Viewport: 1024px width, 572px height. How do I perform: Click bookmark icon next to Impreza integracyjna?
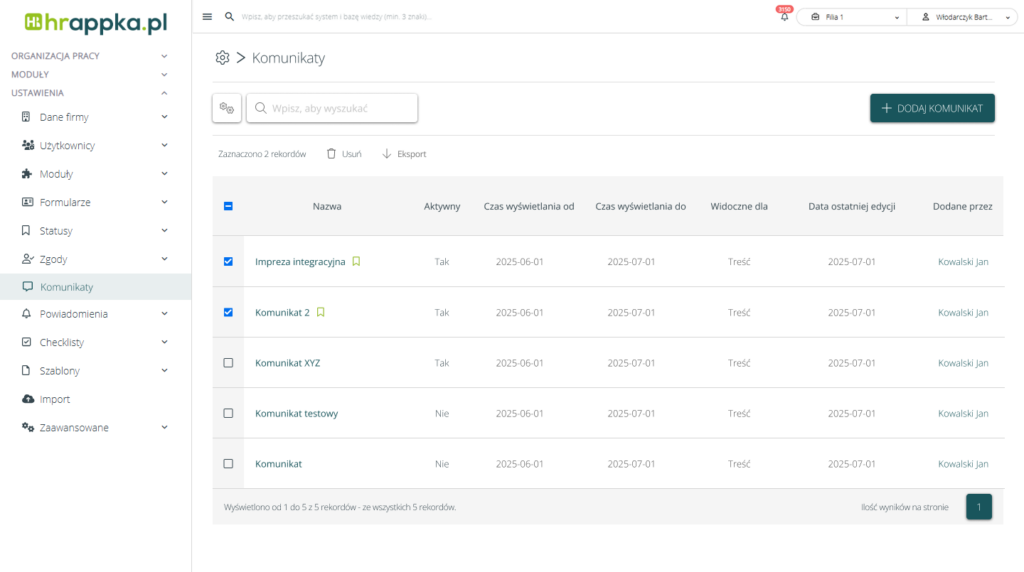[356, 262]
